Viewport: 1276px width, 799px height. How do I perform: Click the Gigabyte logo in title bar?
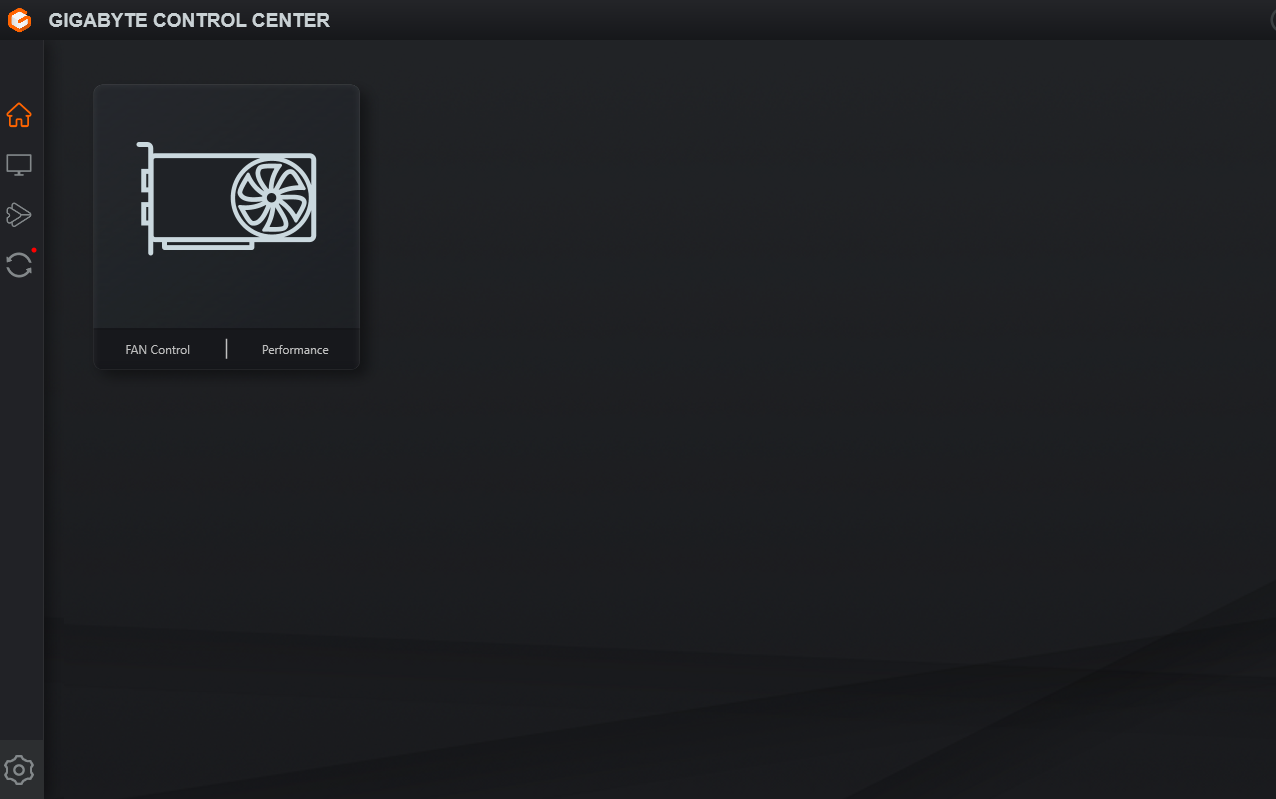[19, 20]
